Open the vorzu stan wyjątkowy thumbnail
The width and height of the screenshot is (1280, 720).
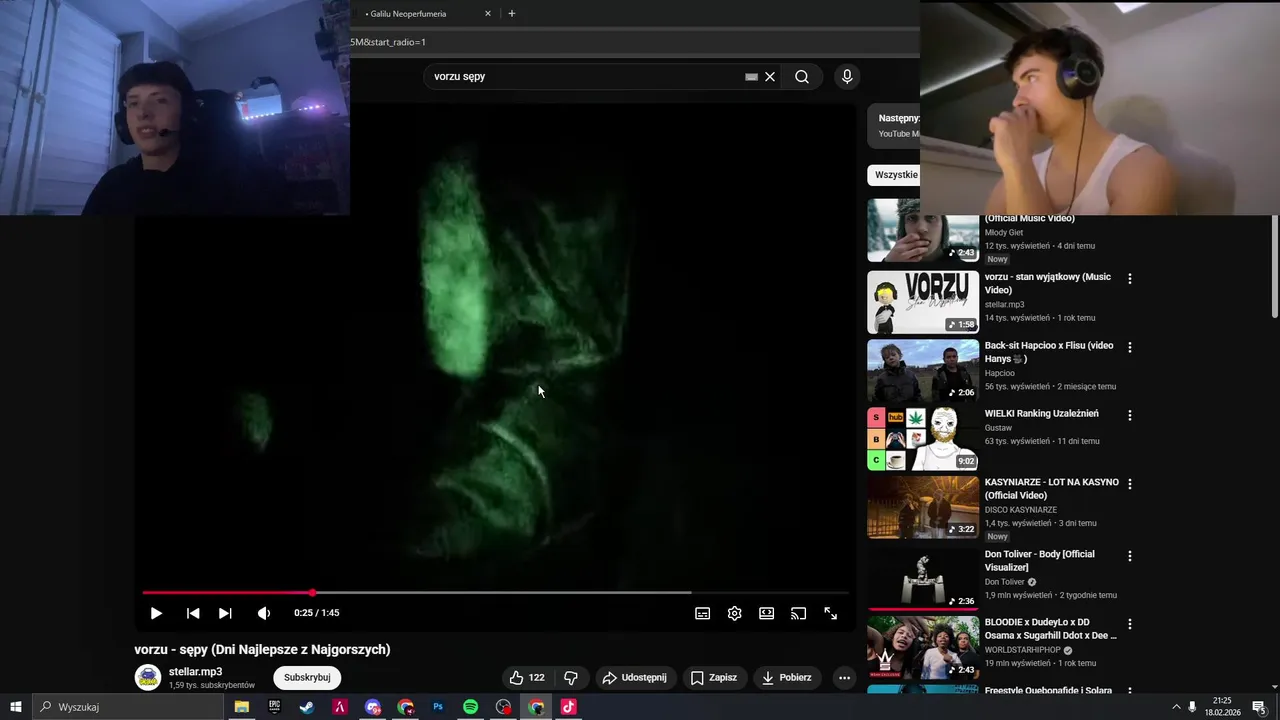[x=923, y=302]
